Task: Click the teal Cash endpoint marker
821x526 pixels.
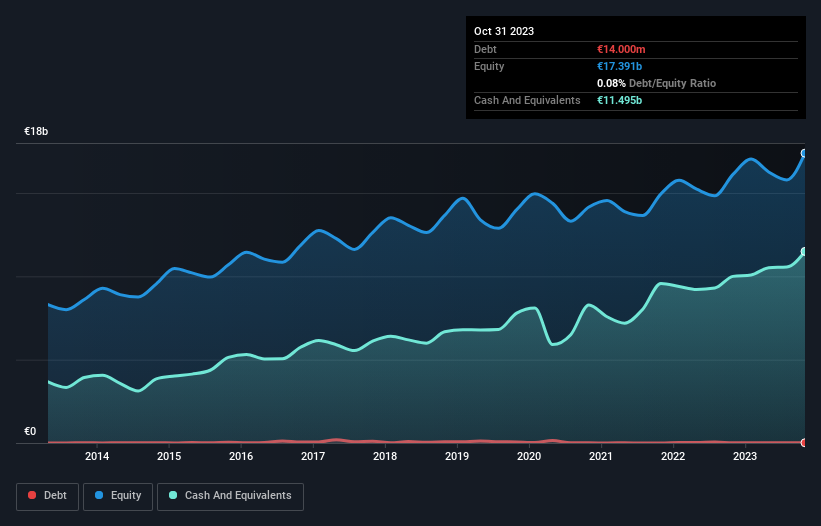Action: 804,252
